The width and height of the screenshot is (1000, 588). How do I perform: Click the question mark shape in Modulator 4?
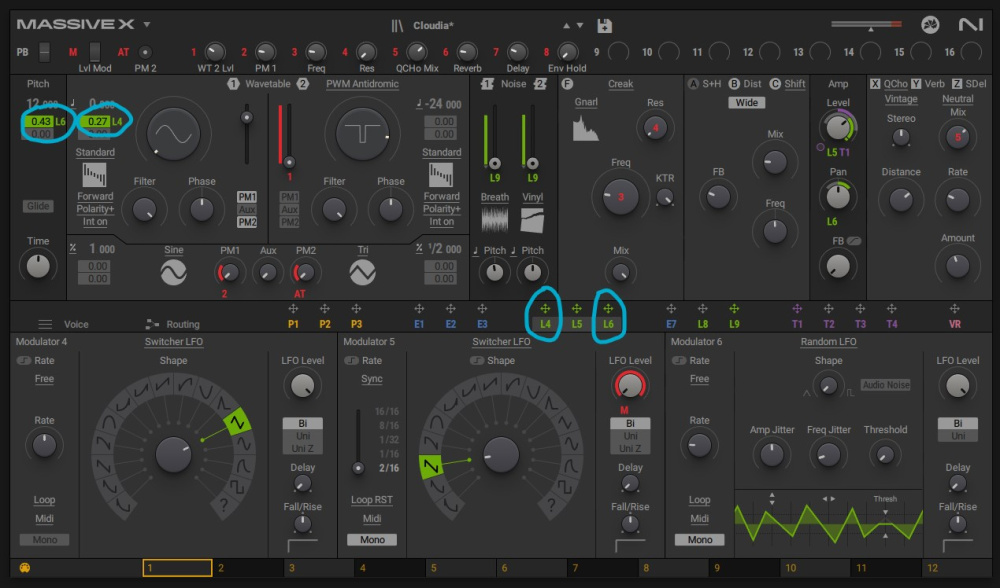(x=224, y=506)
